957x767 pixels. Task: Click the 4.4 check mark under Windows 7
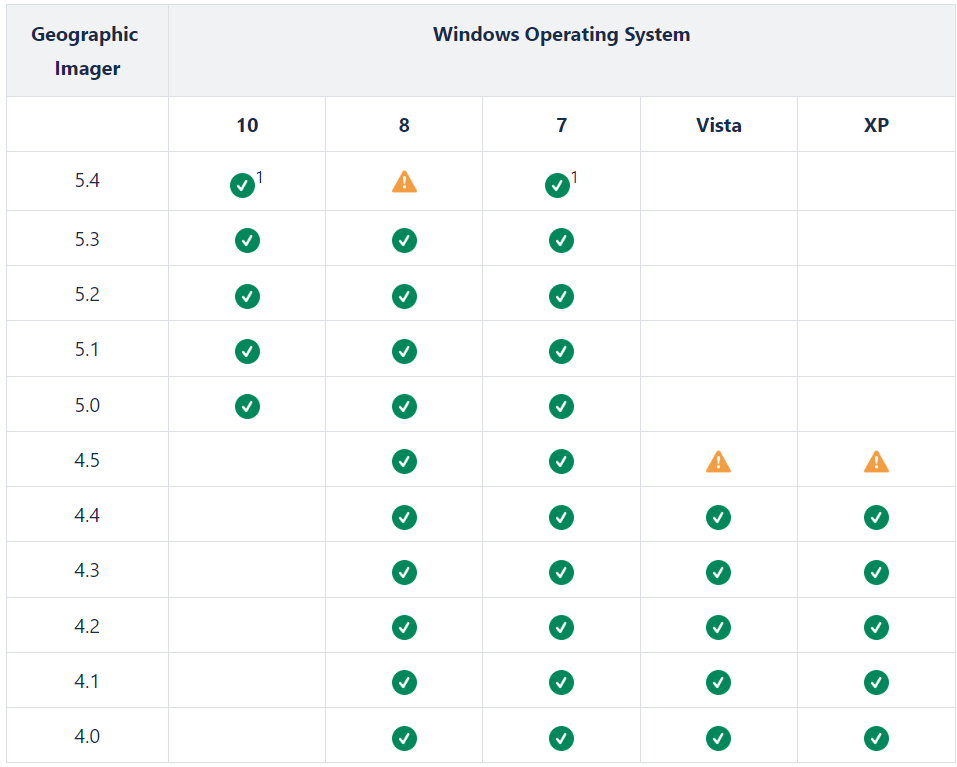pos(561,517)
